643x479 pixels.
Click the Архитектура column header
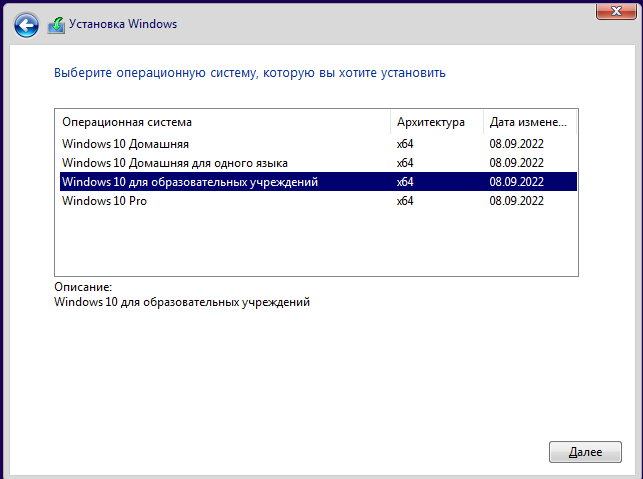tap(437, 122)
